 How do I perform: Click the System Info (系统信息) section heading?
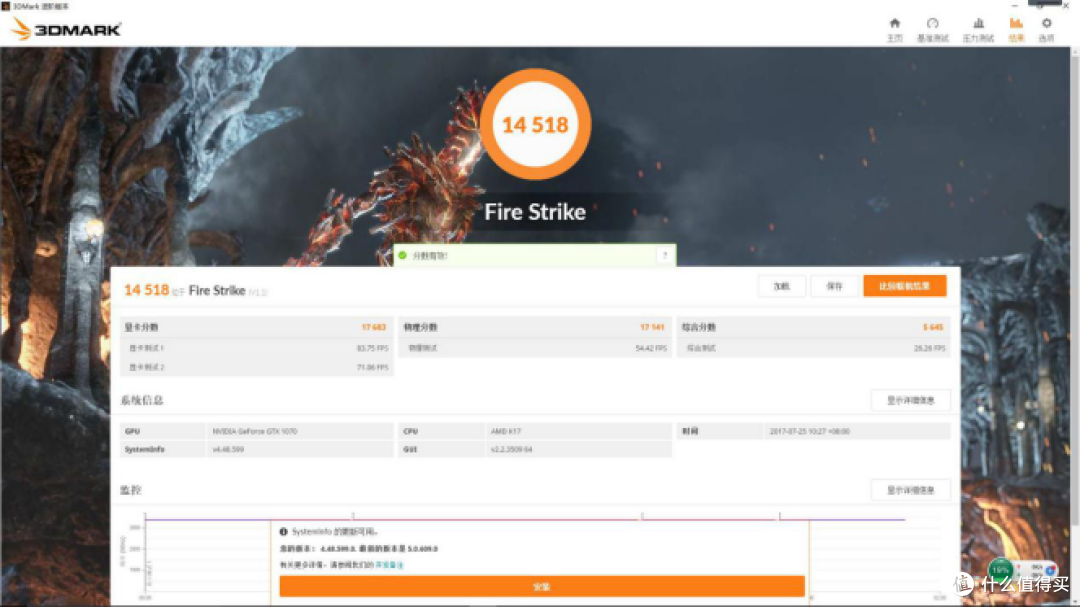coord(142,400)
